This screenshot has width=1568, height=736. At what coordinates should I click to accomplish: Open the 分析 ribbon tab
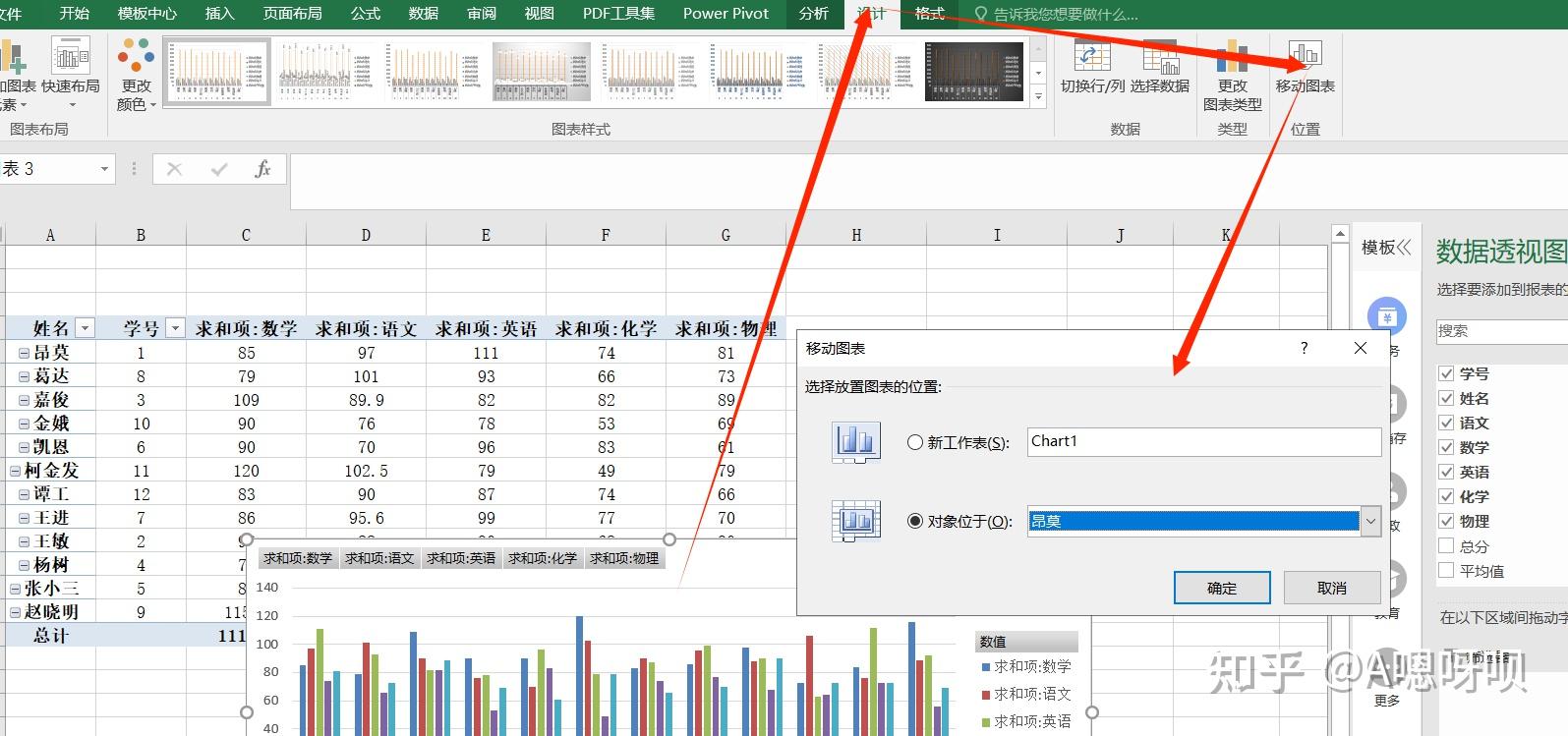(813, 13)
